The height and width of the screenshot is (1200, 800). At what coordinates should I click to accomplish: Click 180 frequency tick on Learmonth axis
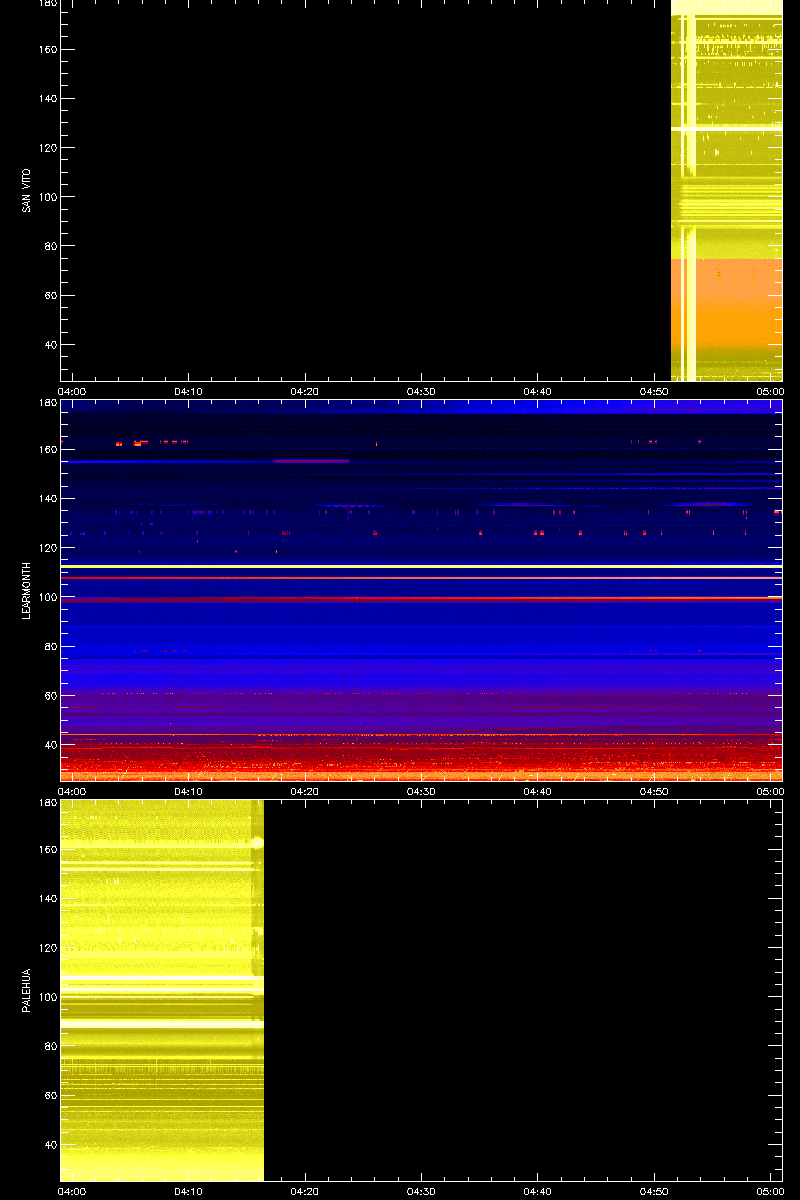coord(47,403)
